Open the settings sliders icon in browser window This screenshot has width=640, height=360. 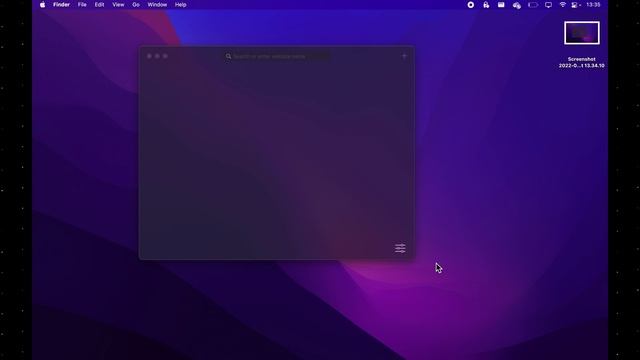pyautogui.click(x=400, y=248)
